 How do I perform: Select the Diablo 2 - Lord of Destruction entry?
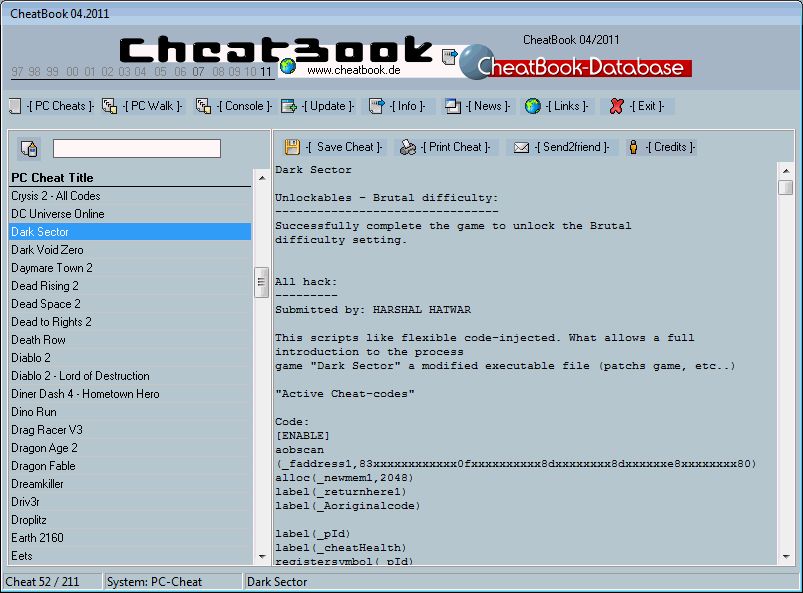point(131,376)
